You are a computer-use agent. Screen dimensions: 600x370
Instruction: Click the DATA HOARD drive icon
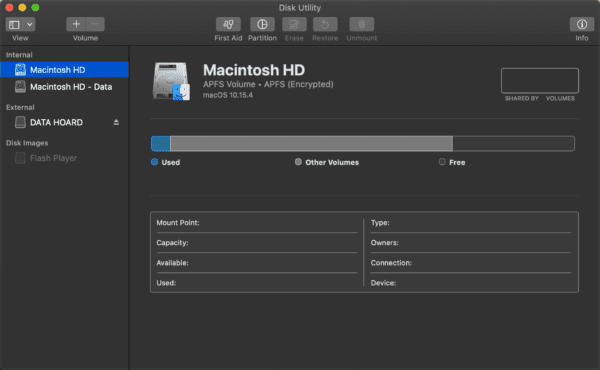pyautogui.click(x=20, y=122)
